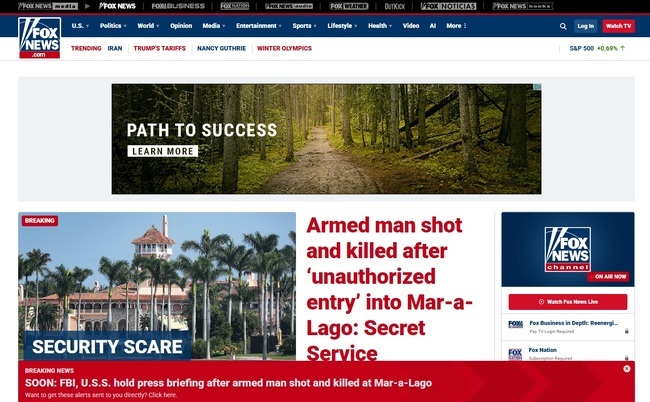Open the More menu
Viewport: 650px width, 402px height.
click(x=456, y=26)
